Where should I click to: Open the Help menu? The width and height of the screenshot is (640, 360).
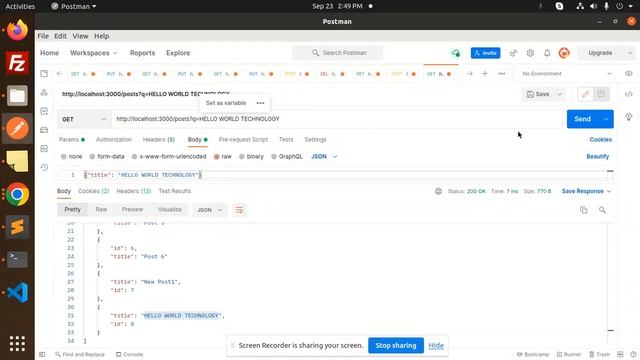[x=101, y=36]
